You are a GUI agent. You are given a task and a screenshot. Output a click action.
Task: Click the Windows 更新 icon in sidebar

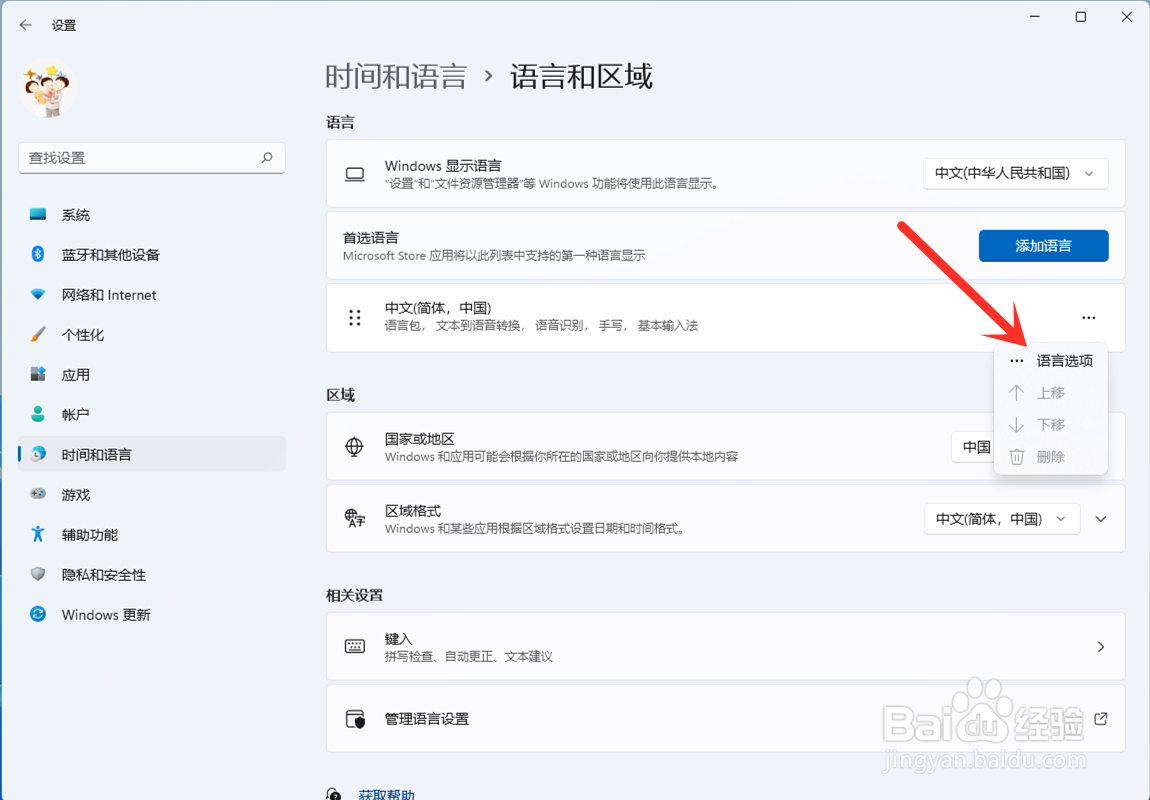tap(37, 614)
